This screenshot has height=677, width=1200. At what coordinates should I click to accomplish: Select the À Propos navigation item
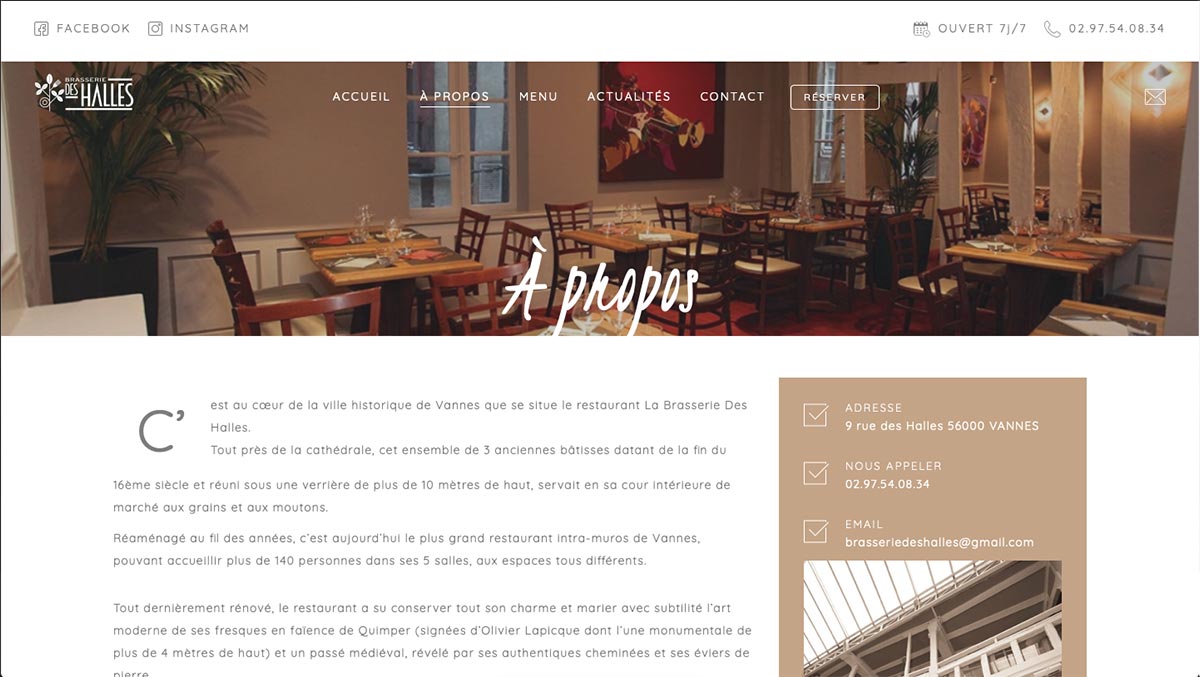[x=455, y=97]
